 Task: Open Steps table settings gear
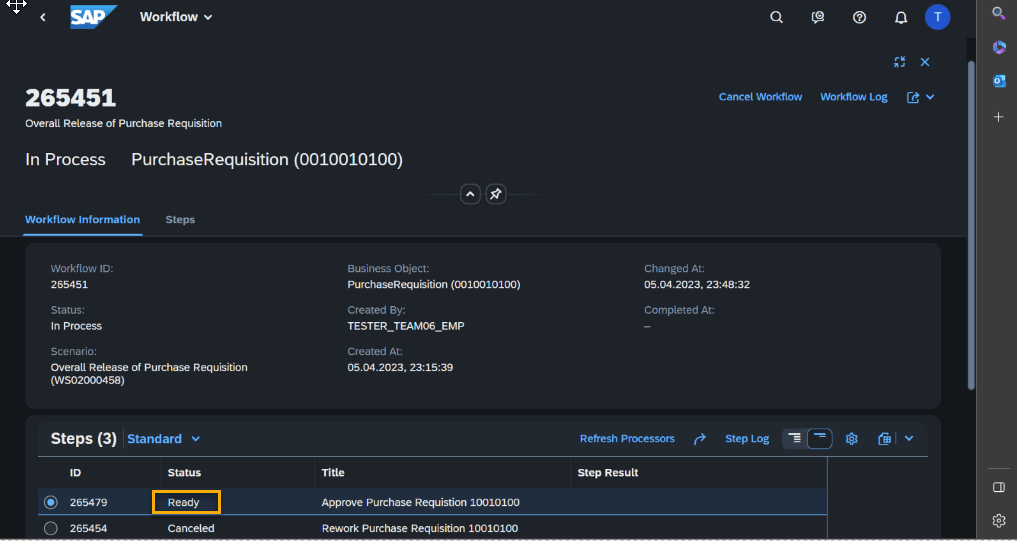pyautogui.click(x=852, y=439)
